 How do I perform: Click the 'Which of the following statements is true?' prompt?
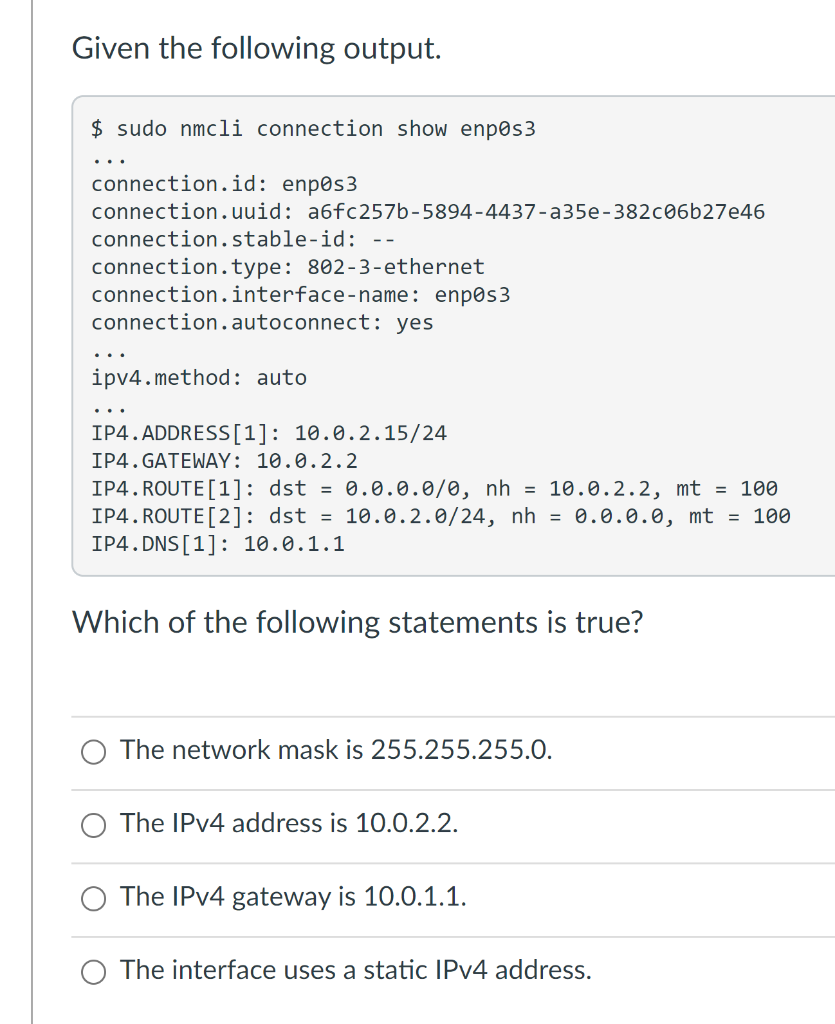358,622
